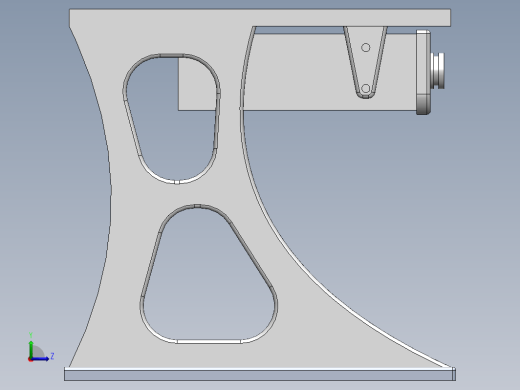Select the flat base plate at the bottom
Screen dimensions: 520x390
[260, 374]
